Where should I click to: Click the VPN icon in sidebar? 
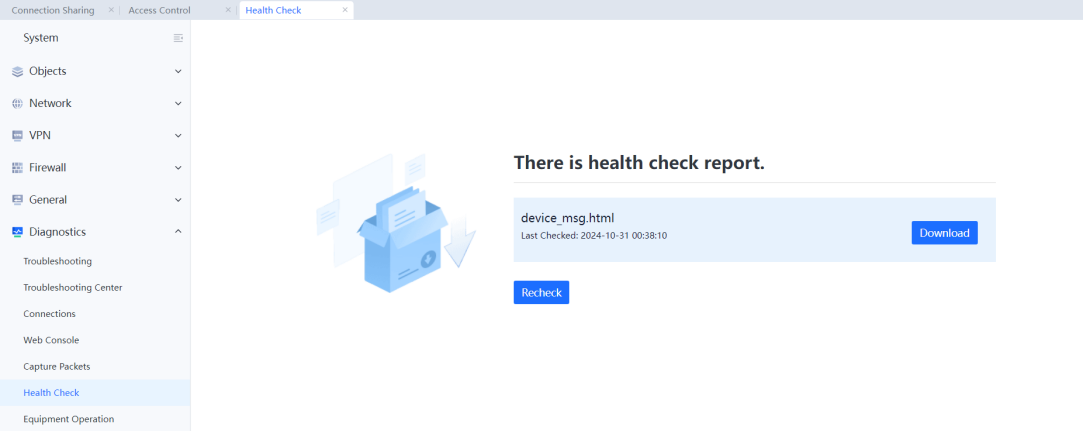(17, 136)
